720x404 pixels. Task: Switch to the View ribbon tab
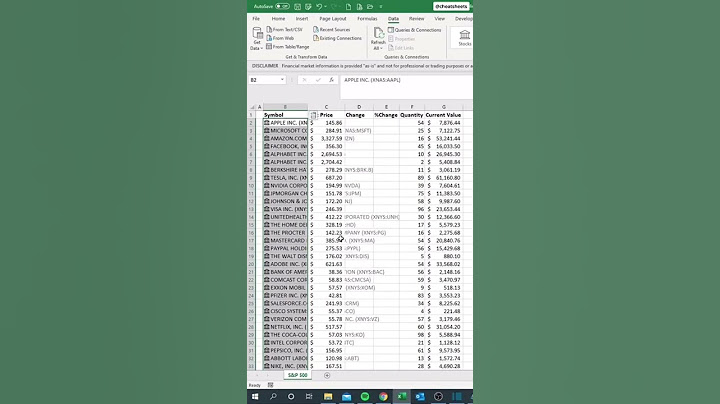tap(439, 18)
